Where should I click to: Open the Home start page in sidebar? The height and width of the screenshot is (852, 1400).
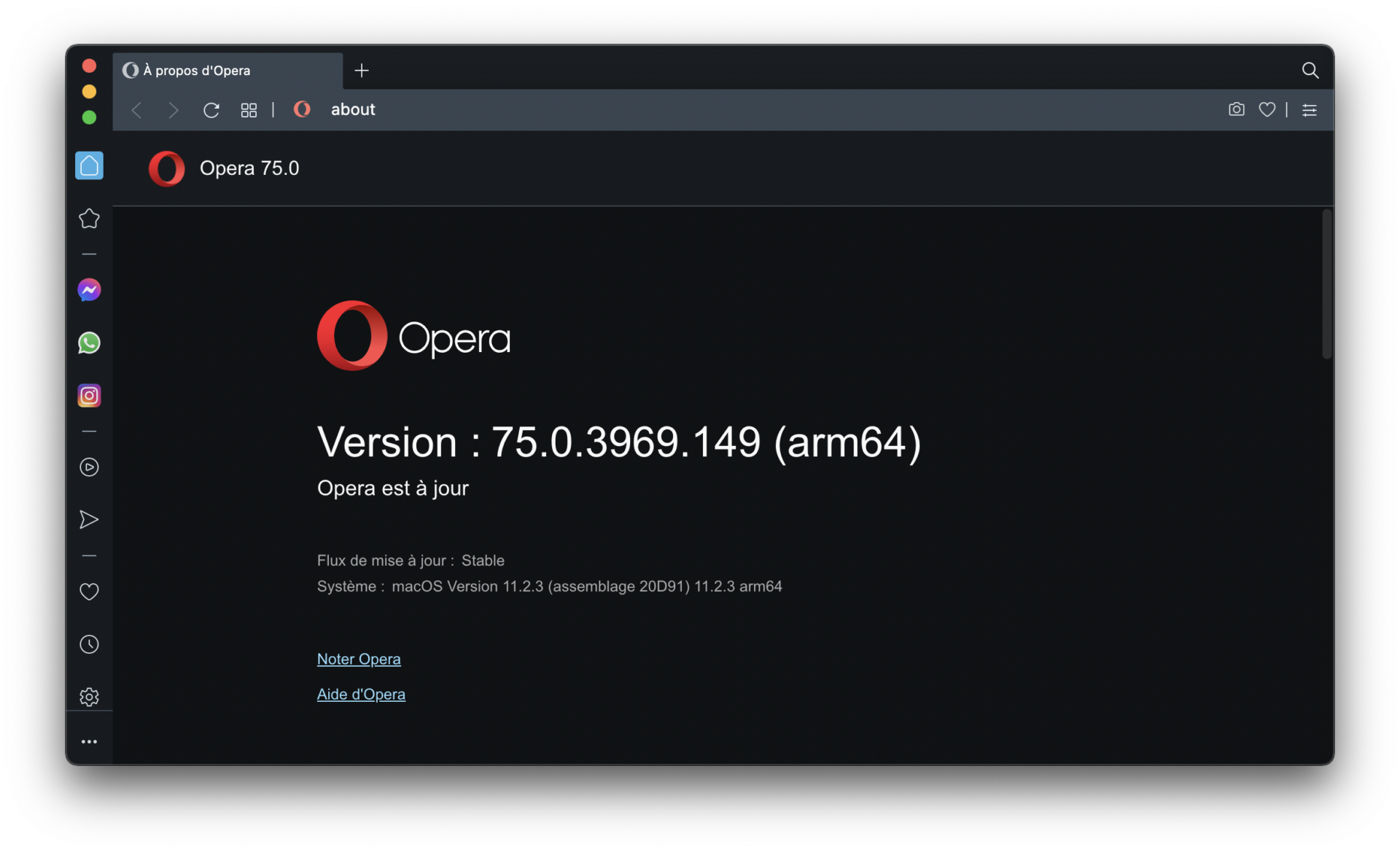(x=89, y=165)
